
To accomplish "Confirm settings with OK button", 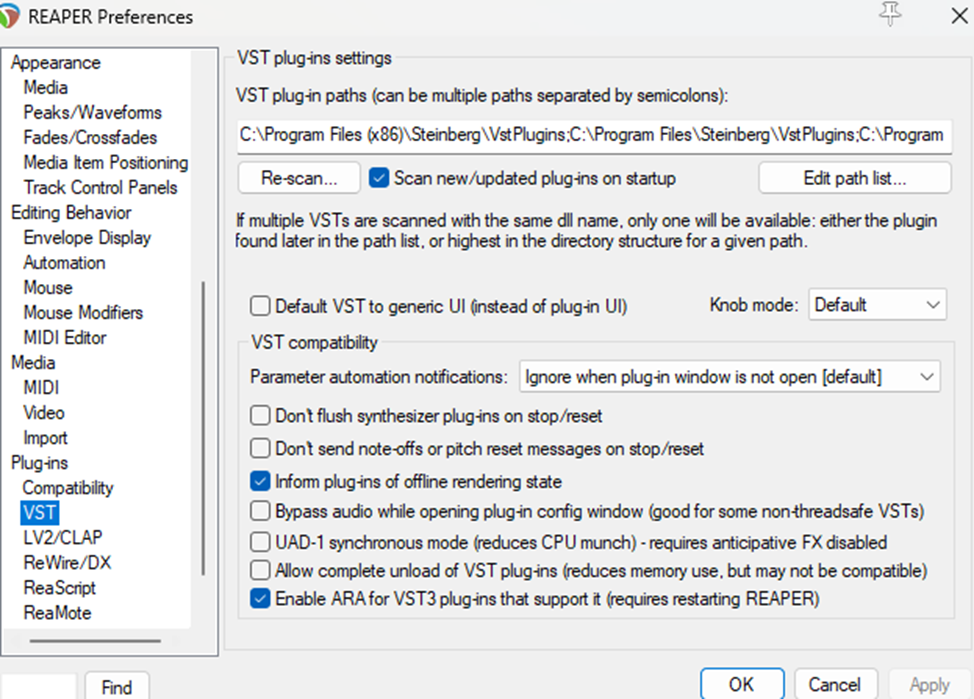I will (x=742, y=684).
